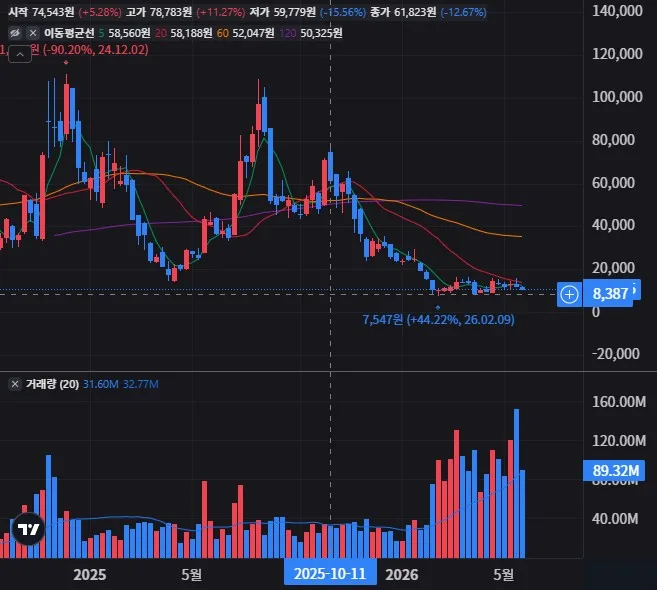Click the 120.00M volume axis label
Screen dimensions: 657x590
(x=619, y=441)
